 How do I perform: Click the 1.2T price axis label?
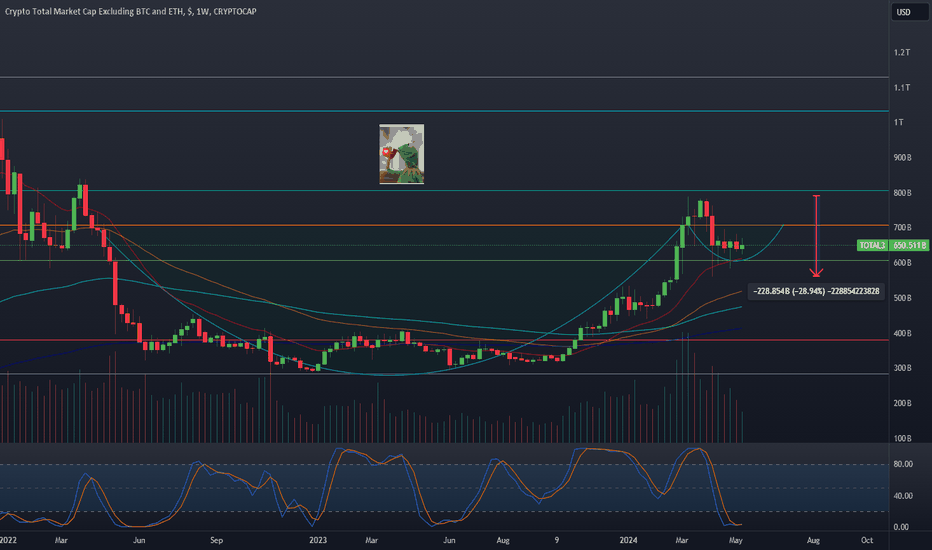pos(902,52)
